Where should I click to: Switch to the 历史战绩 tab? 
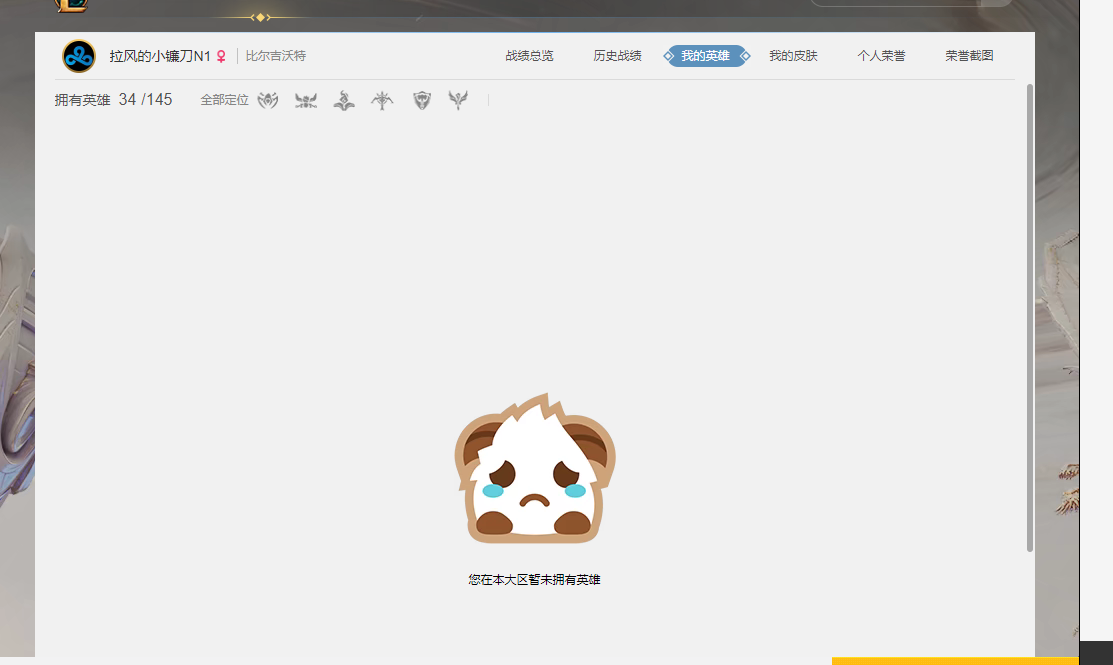coord(618,56)
